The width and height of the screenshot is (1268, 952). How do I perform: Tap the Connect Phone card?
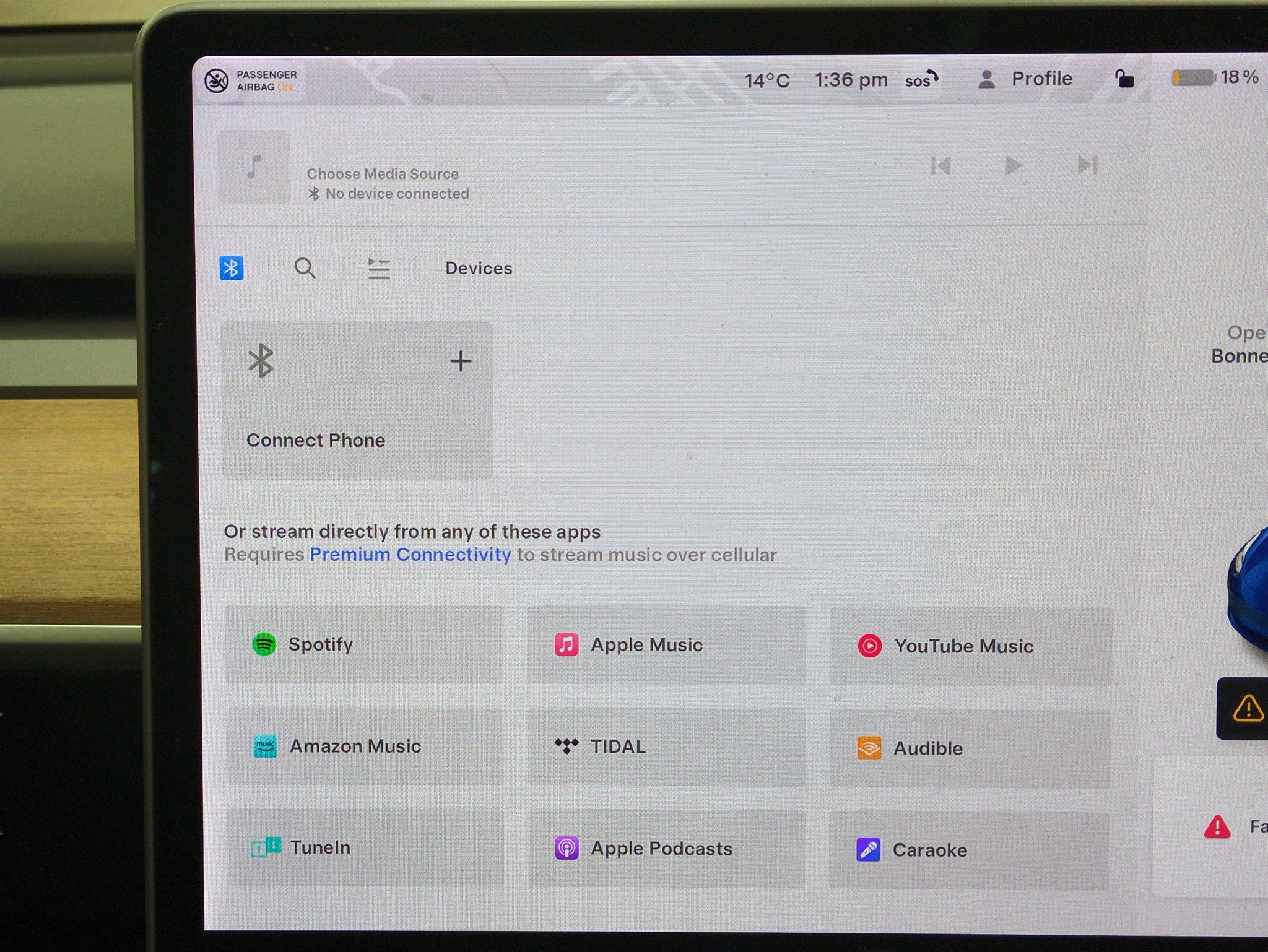tap(357, 400)
